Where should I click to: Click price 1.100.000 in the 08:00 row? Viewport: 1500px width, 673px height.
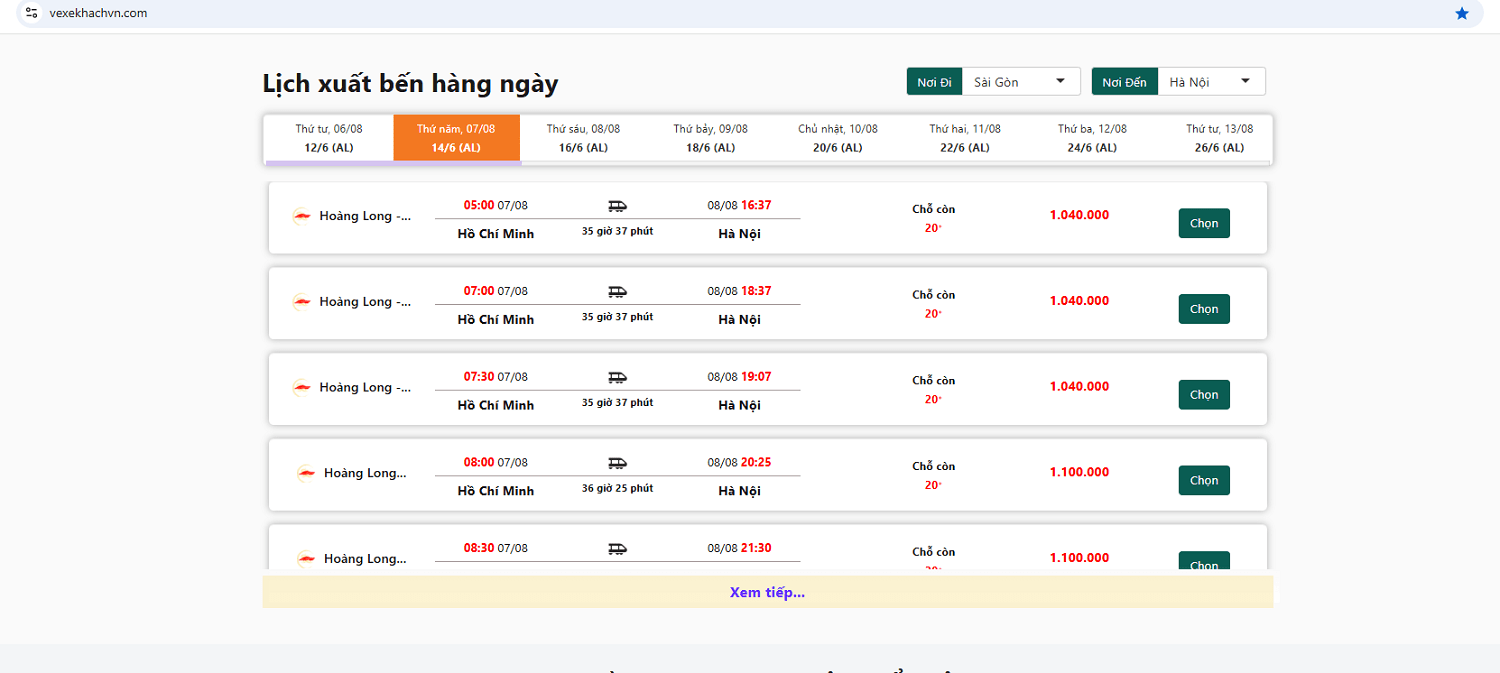coord(1079,472)
